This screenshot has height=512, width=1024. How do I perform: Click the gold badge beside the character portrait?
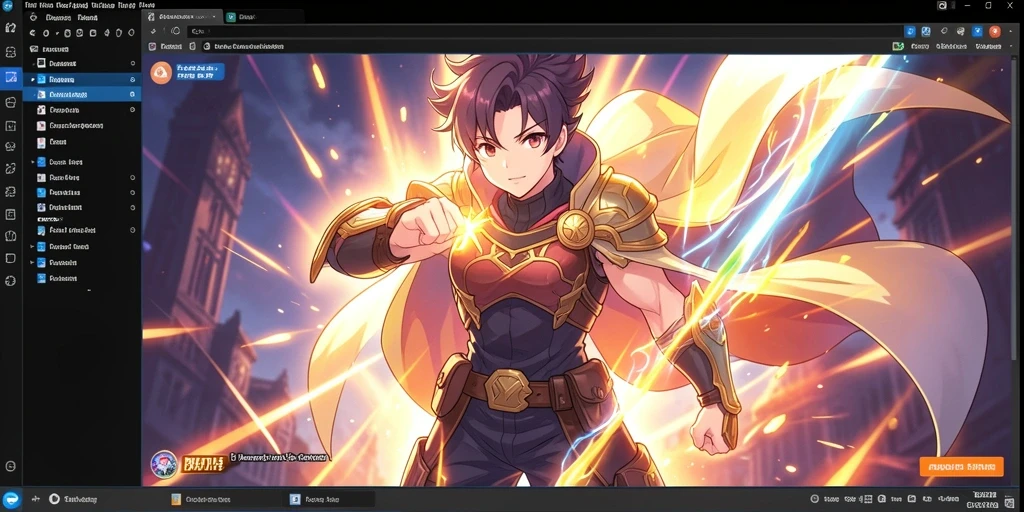tap(202, 464)
